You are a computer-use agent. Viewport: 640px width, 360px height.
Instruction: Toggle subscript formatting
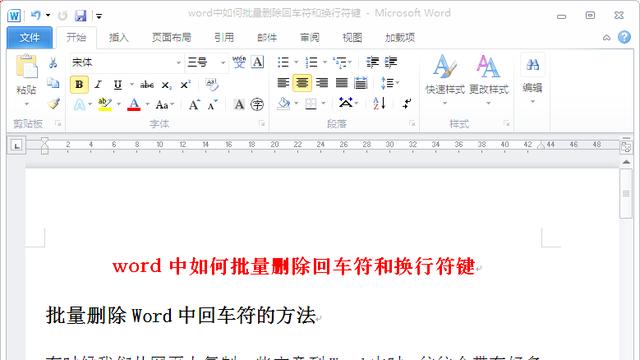(166, 85)
